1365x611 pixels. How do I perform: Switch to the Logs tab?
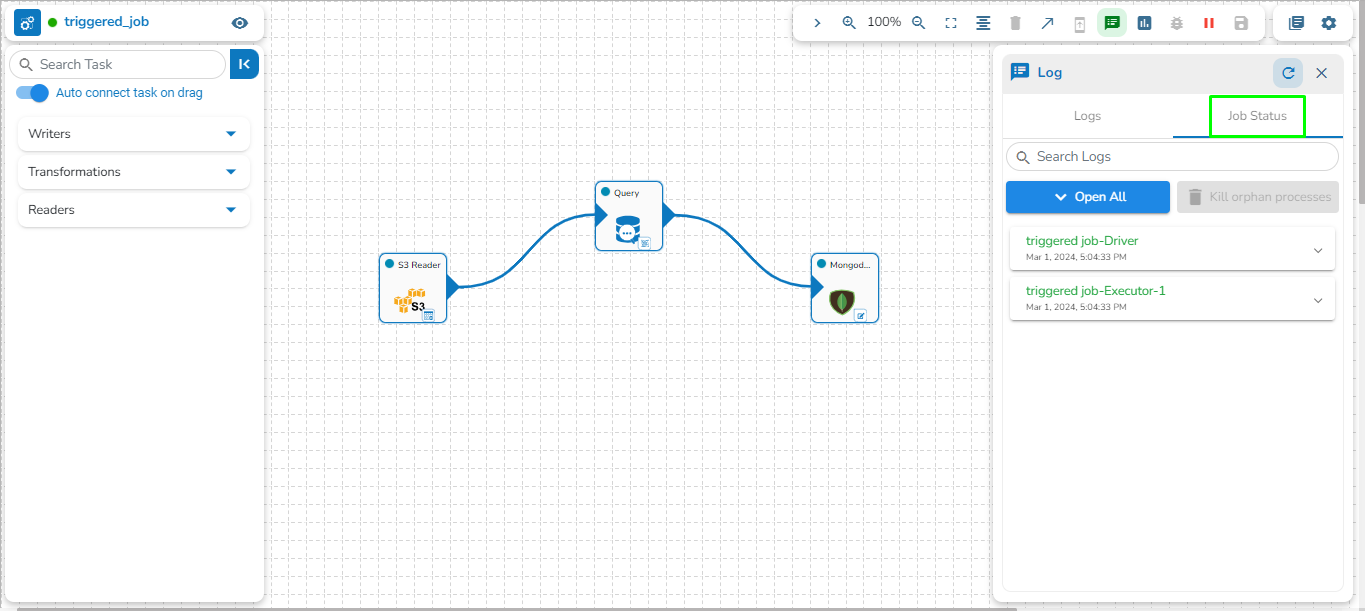[1087, 116]
